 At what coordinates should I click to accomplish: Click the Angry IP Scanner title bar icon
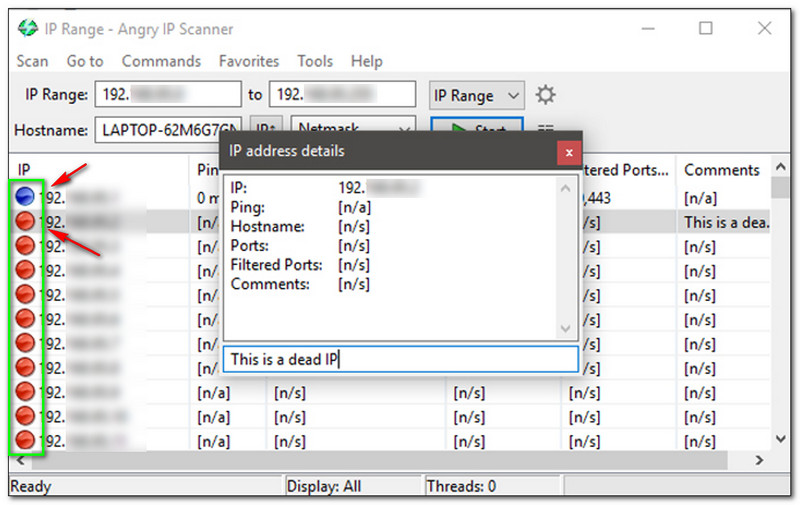tap(28, 28)
